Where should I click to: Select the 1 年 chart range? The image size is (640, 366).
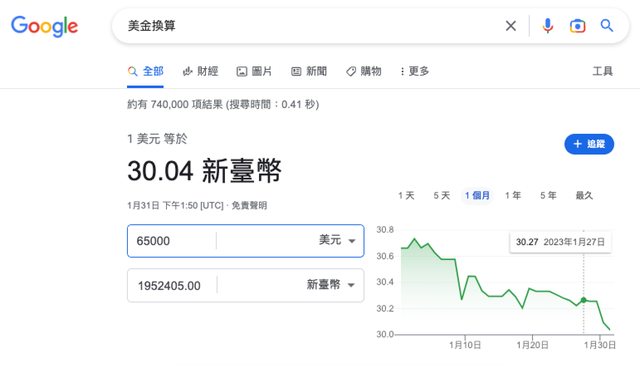[513, 195]
